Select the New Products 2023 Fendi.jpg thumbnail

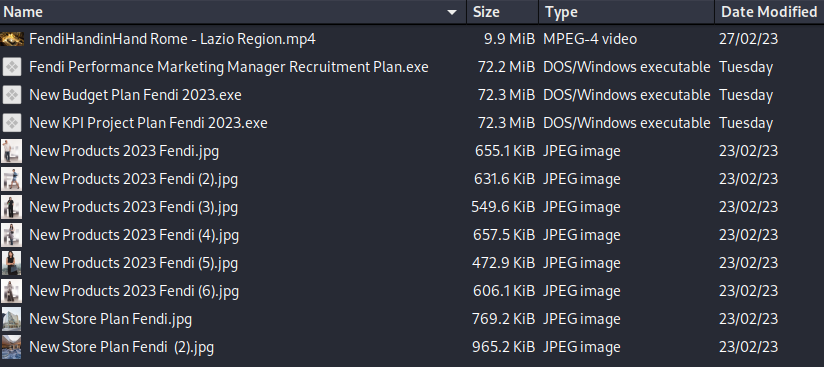coord(12,151)
